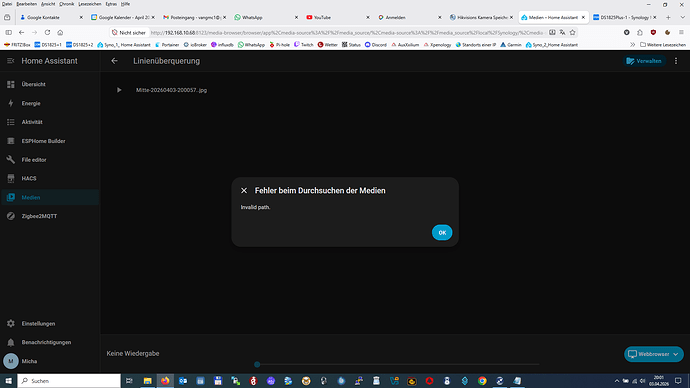Open a new browser tab
This screenshot has height=388, width=690.
point(668,17)
